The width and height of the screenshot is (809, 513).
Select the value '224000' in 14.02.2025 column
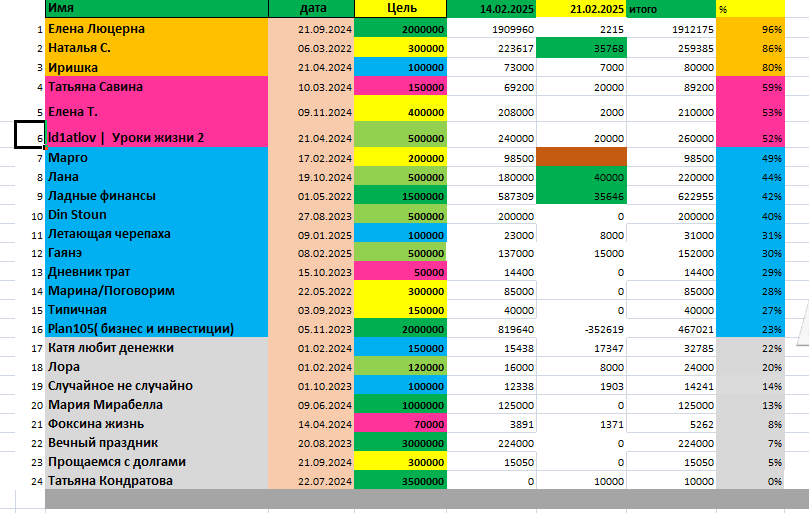pyautogui.click(x=491, y=443)
